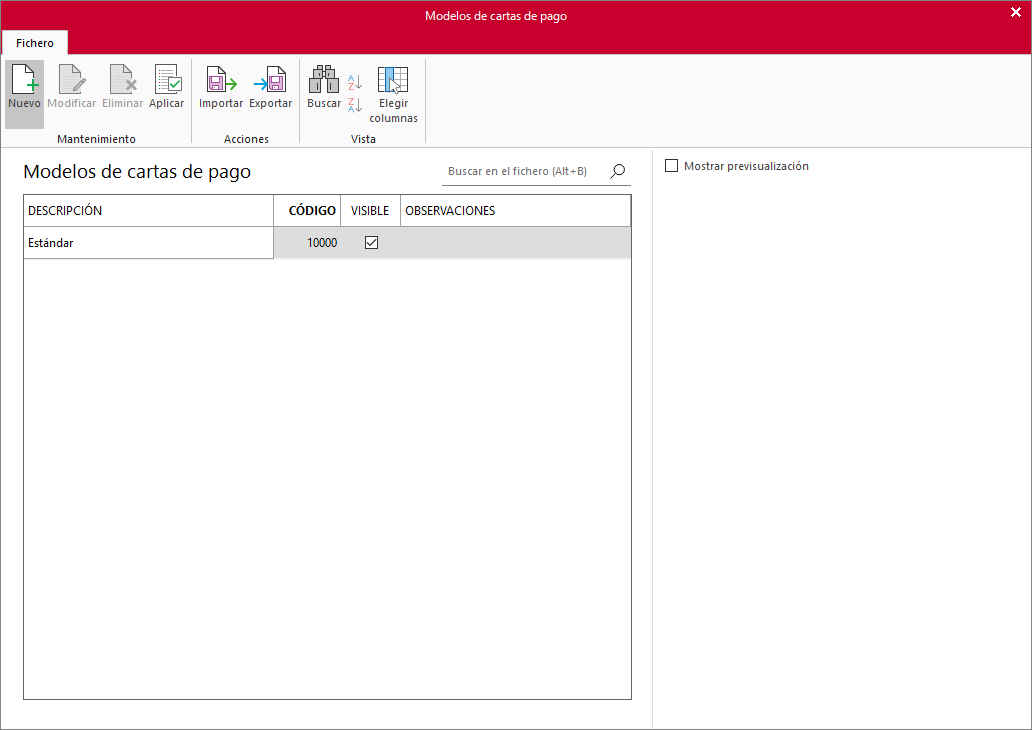Screen dimensions: 1032x730
Task: Toggle the Visible checkbox for Estándar
Action: point(371,243)
